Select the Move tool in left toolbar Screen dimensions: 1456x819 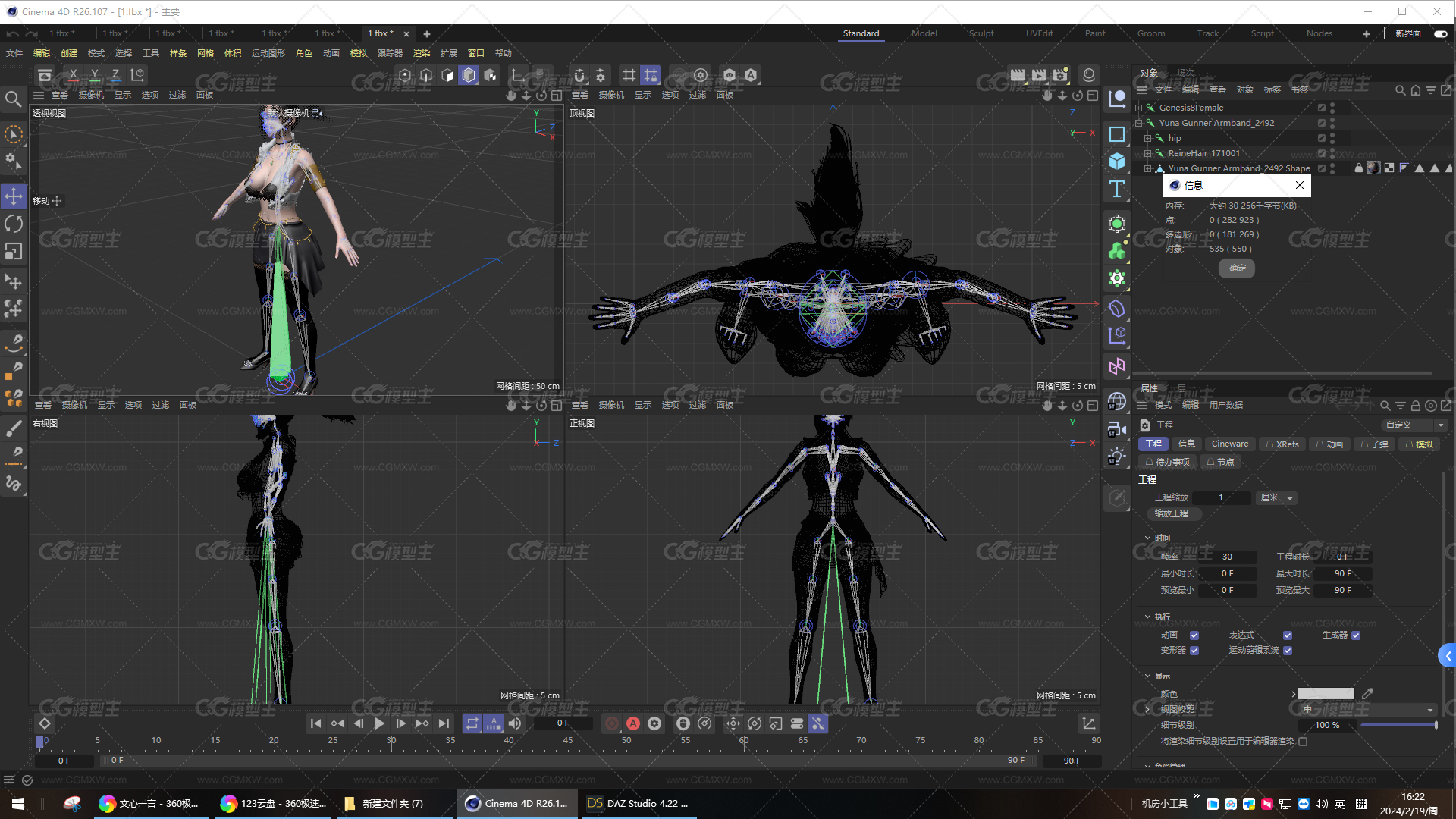(x=14, y=196)
